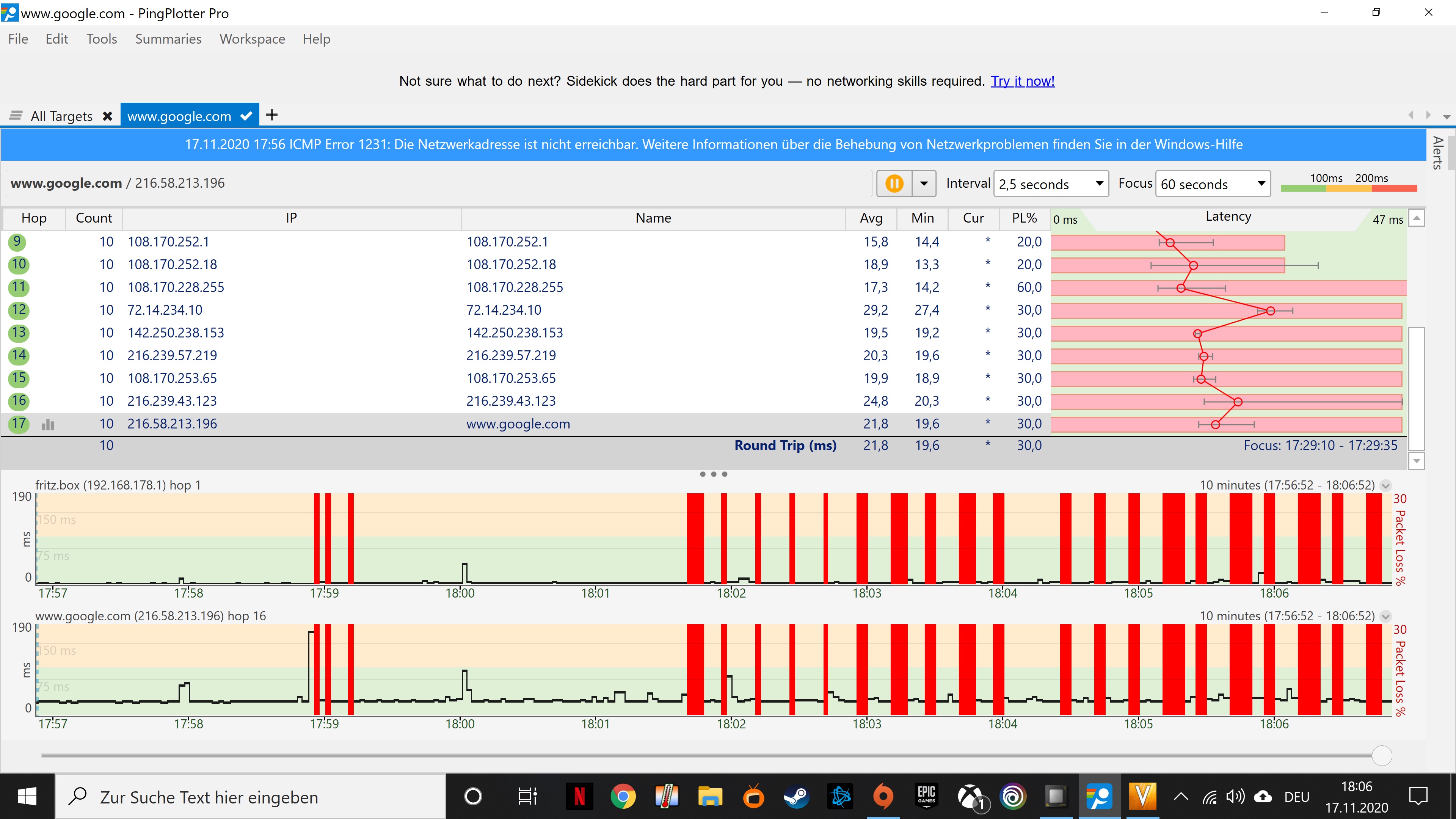This screenshot has width=1456, height=819.
Task: Open the Workspace menu
Action: (x=252, y=39)
